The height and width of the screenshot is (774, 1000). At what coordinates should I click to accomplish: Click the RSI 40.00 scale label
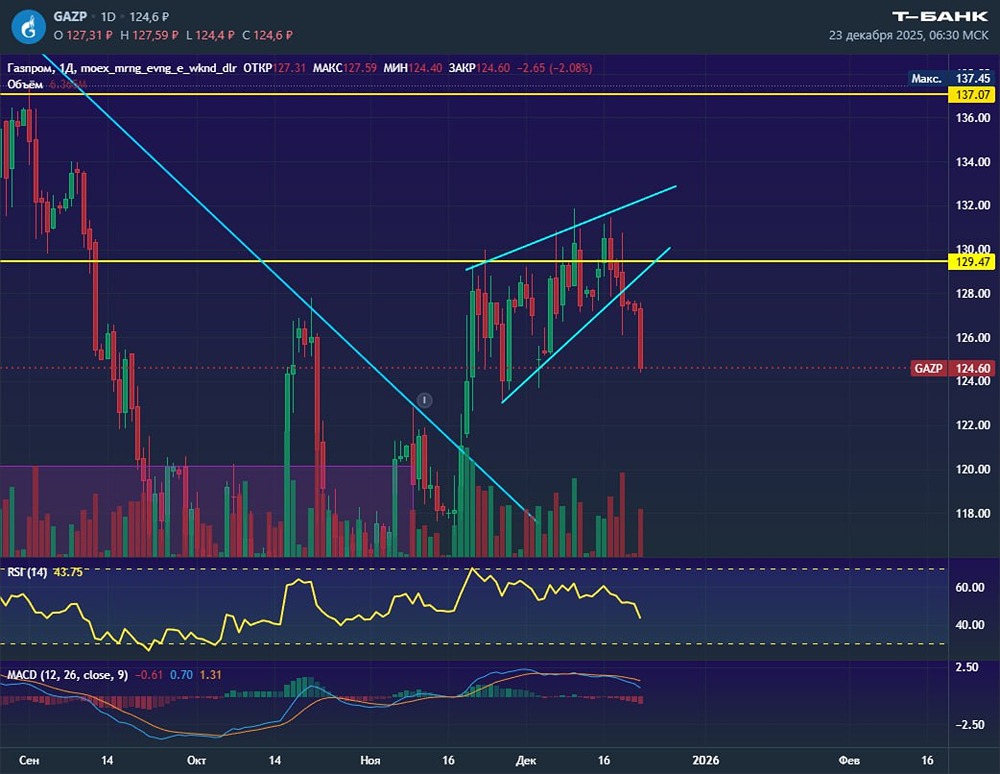[x=969, y=625]
